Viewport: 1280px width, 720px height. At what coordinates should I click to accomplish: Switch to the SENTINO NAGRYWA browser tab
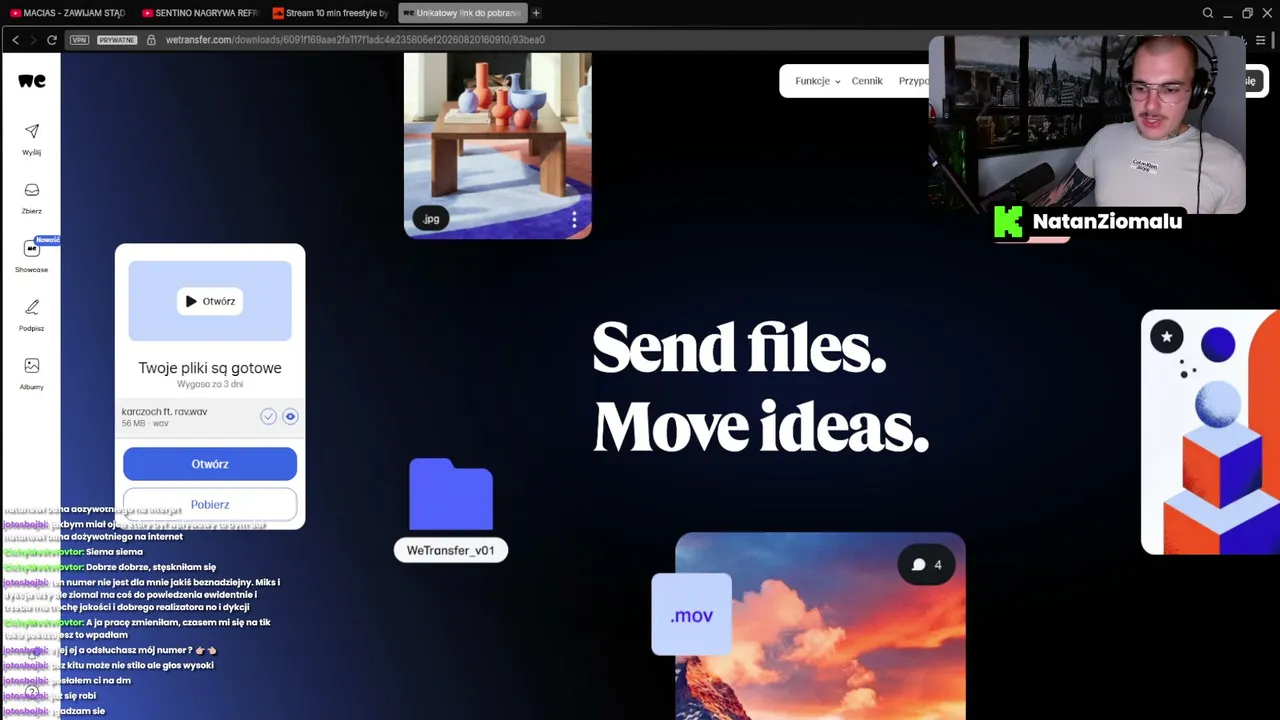coord(200,13)
